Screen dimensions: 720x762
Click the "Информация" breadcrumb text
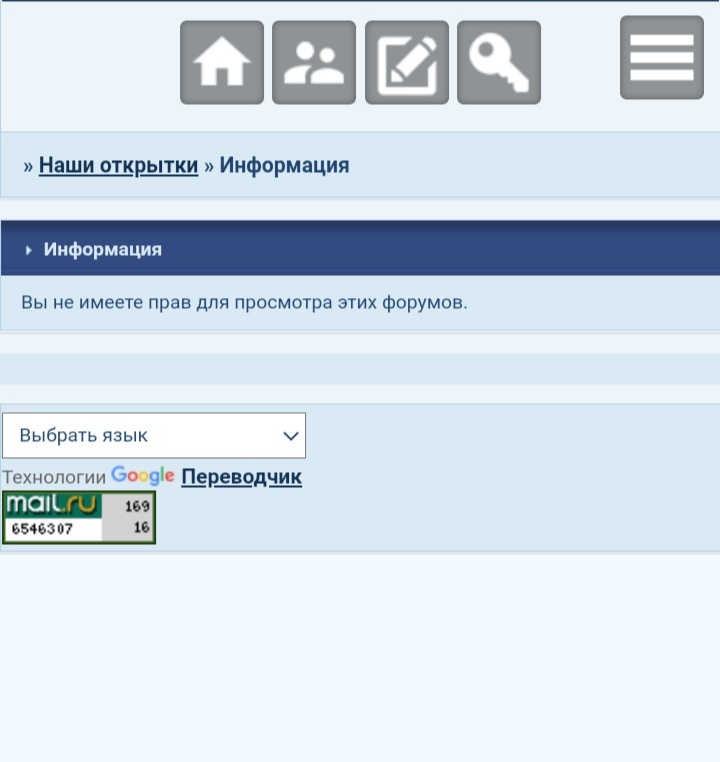coord(284,165)
